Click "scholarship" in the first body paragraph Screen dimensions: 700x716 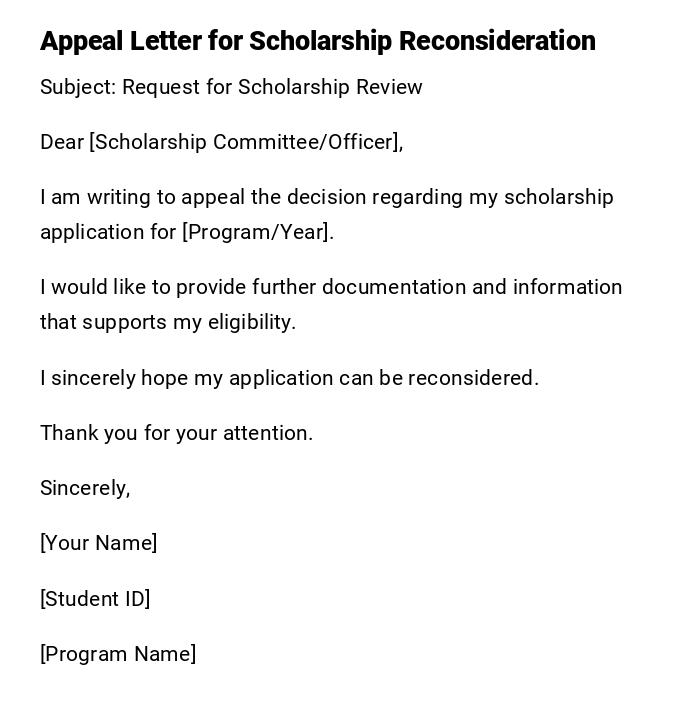click(558, 197)
